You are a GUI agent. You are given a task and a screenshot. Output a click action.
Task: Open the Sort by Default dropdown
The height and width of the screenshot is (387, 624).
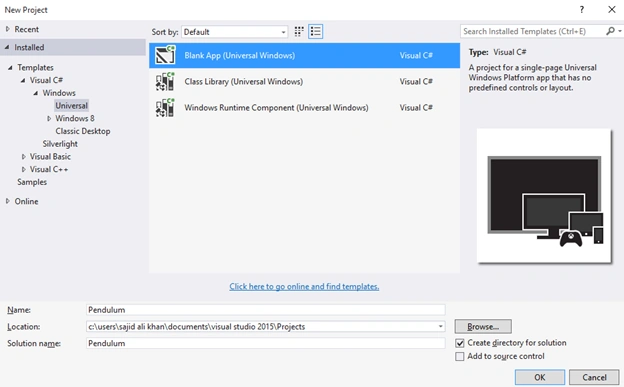pyautogui.click(x=234, y=32)
